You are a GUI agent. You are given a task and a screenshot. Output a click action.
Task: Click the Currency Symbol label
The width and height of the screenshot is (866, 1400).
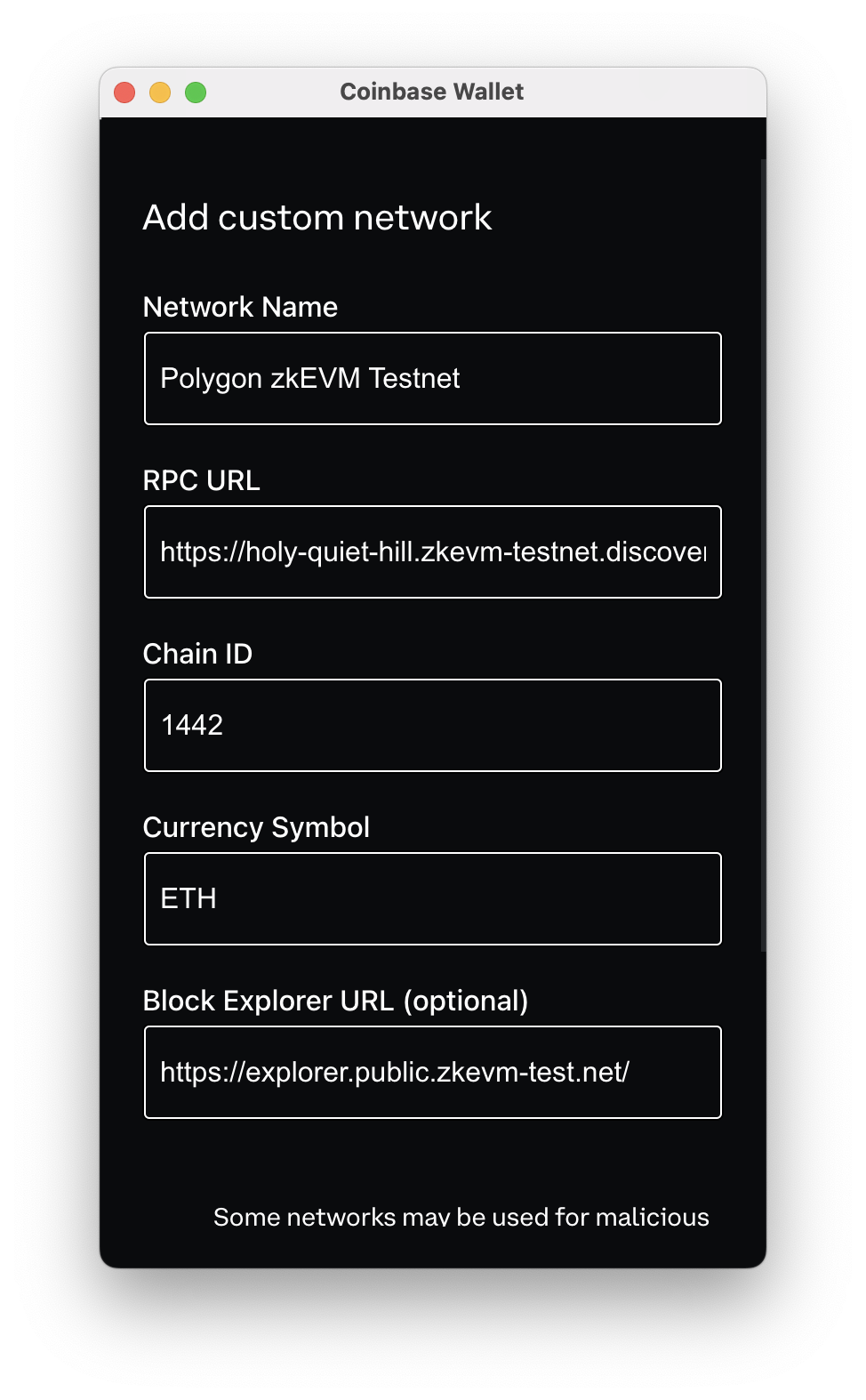pyautogui.click(x=256, y=827)
